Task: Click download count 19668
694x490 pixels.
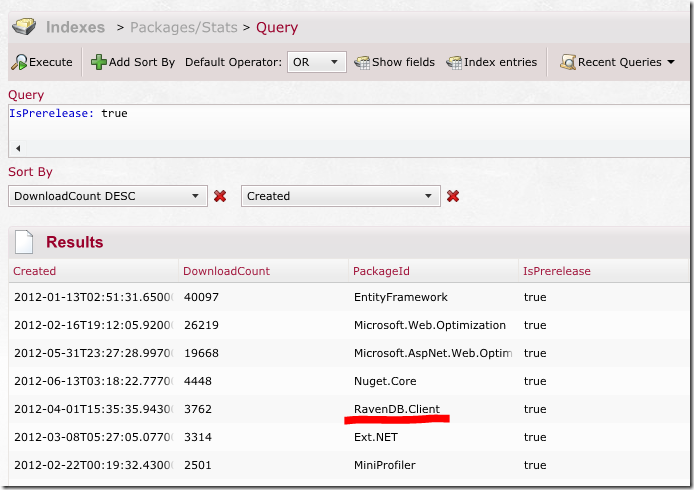Action: 201,353
